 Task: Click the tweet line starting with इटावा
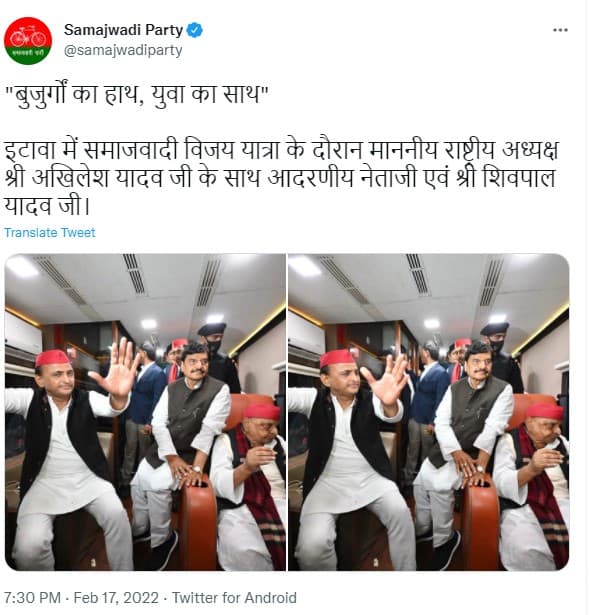pyautogui.click(x=281, y=150)
